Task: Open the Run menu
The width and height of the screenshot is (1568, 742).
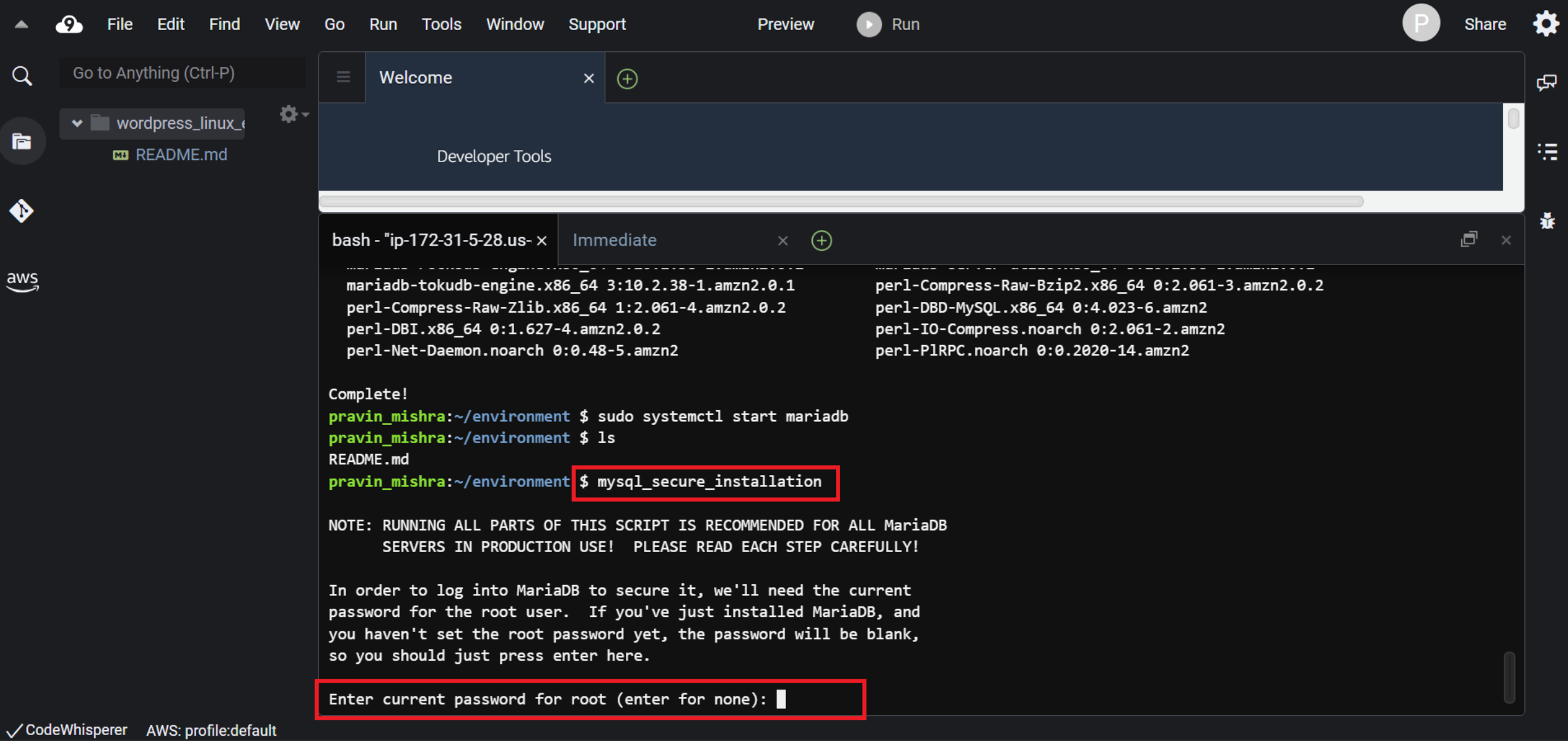Action: 383,24
